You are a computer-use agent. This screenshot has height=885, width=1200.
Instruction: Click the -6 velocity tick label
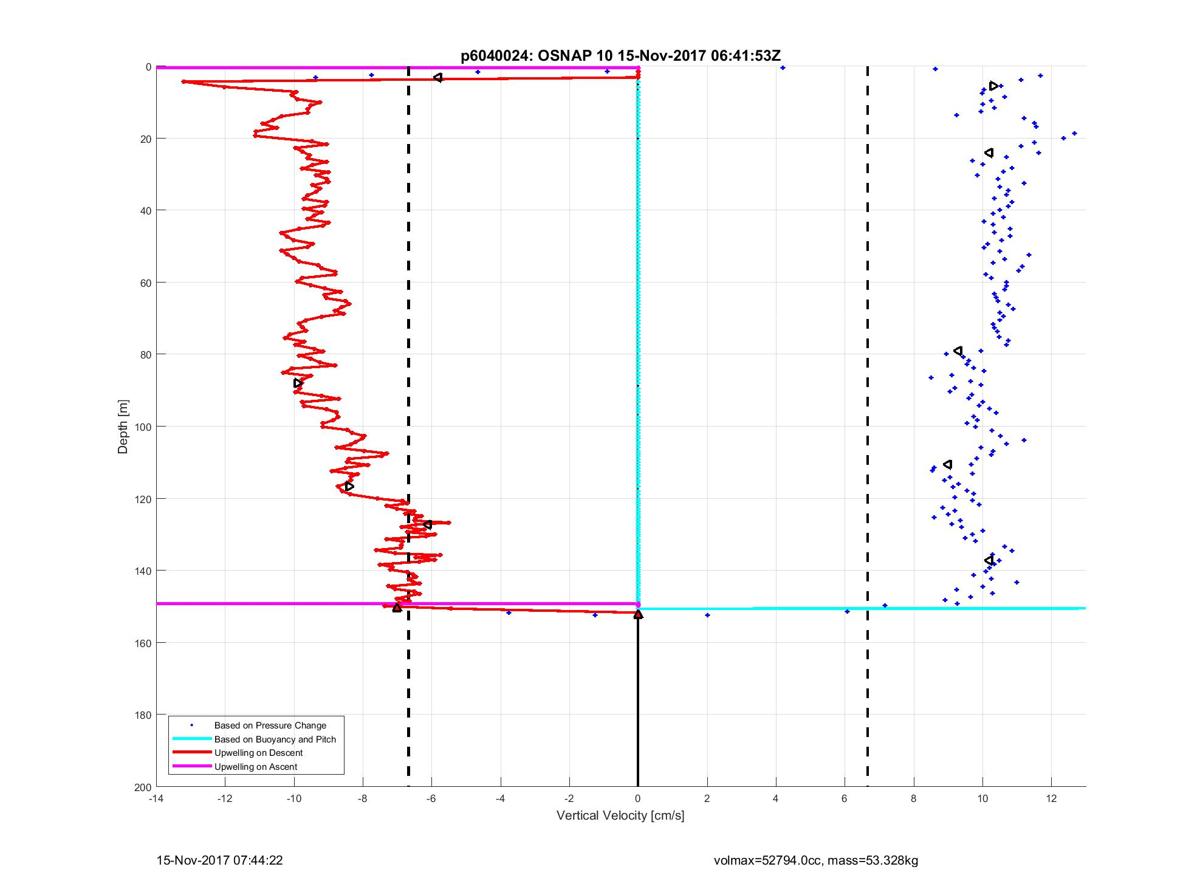[432, 799]
